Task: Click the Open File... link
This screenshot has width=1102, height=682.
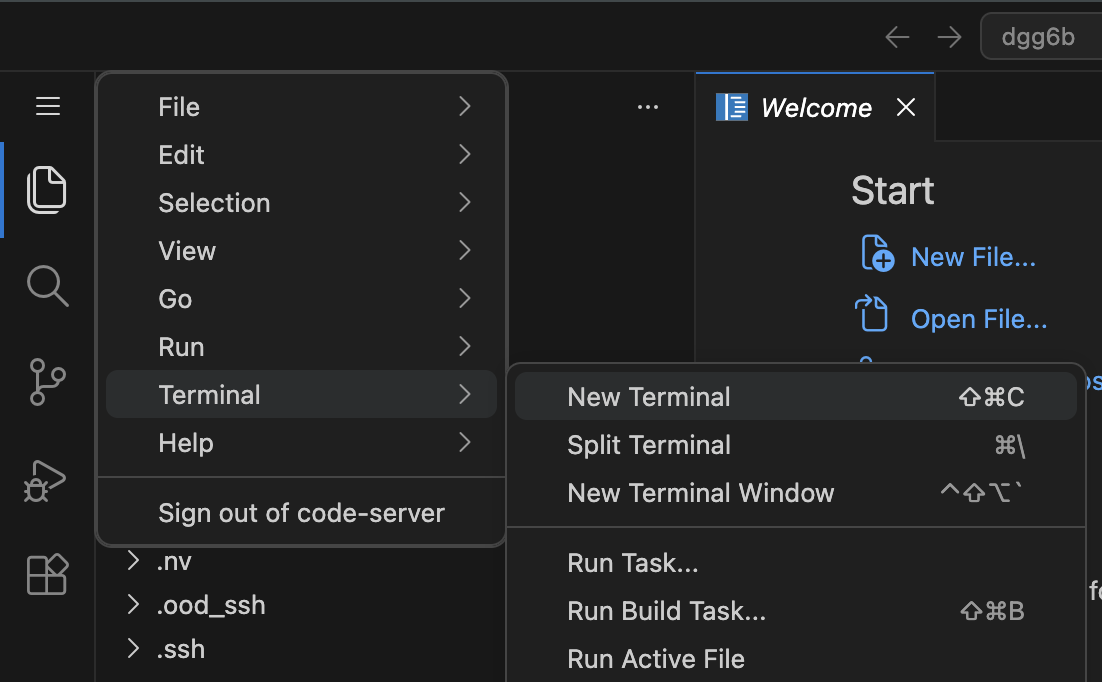Action: (x=979, y=319)
